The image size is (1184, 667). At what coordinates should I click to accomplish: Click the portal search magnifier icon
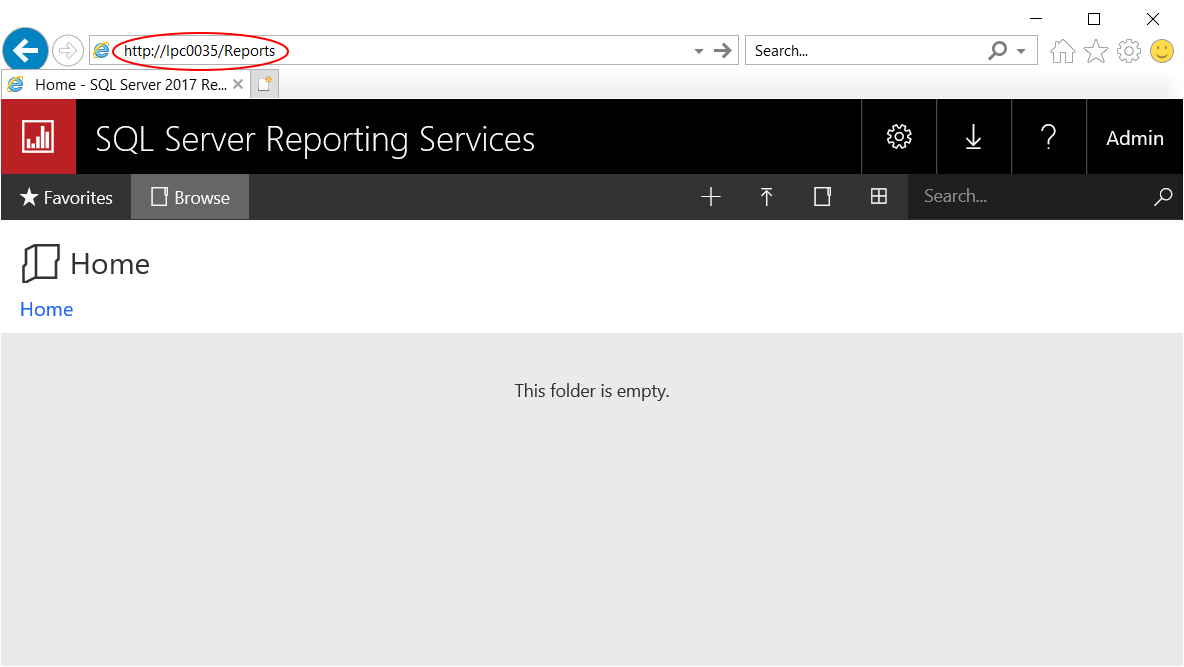(1163, 196)
